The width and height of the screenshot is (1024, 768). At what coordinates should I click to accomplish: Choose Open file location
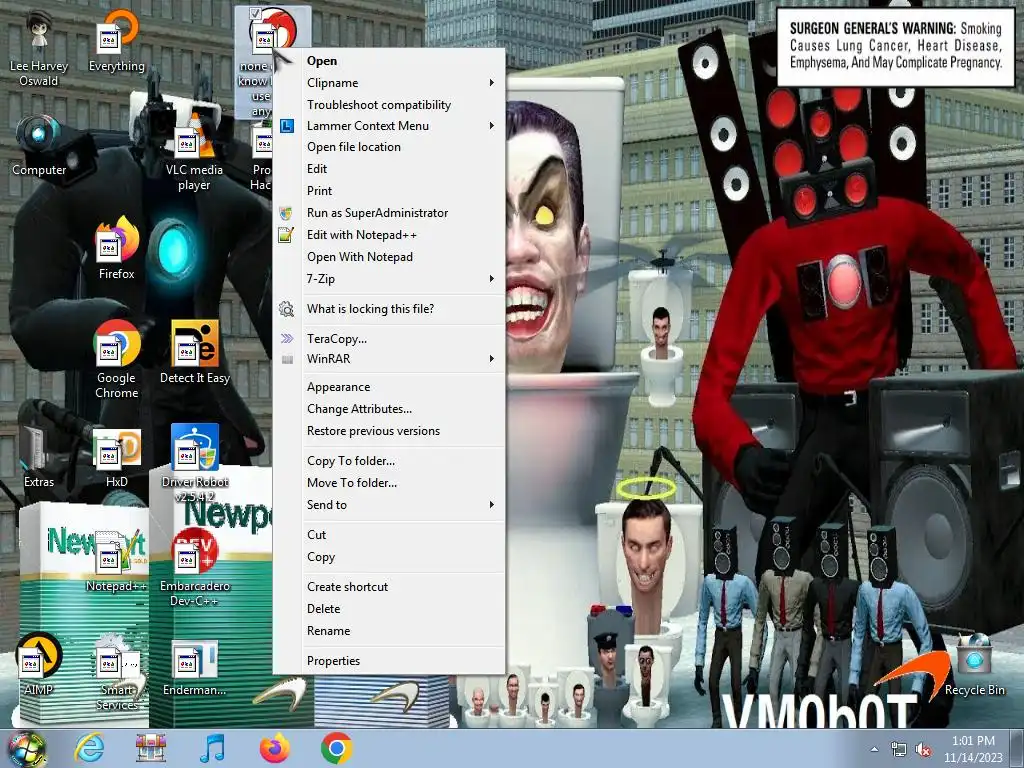(389, 147)
